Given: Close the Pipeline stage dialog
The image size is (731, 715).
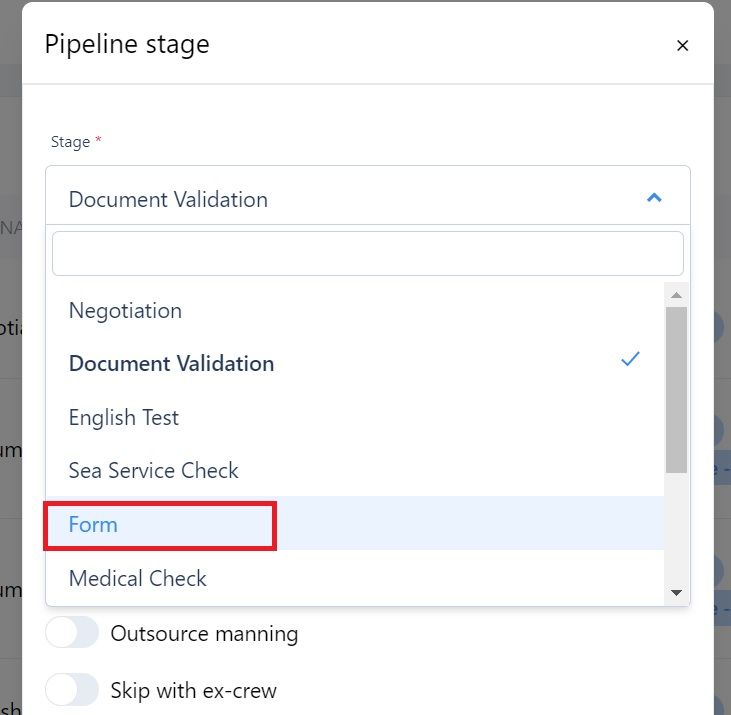Looking at the screenshot, I should tap(682, 46).
